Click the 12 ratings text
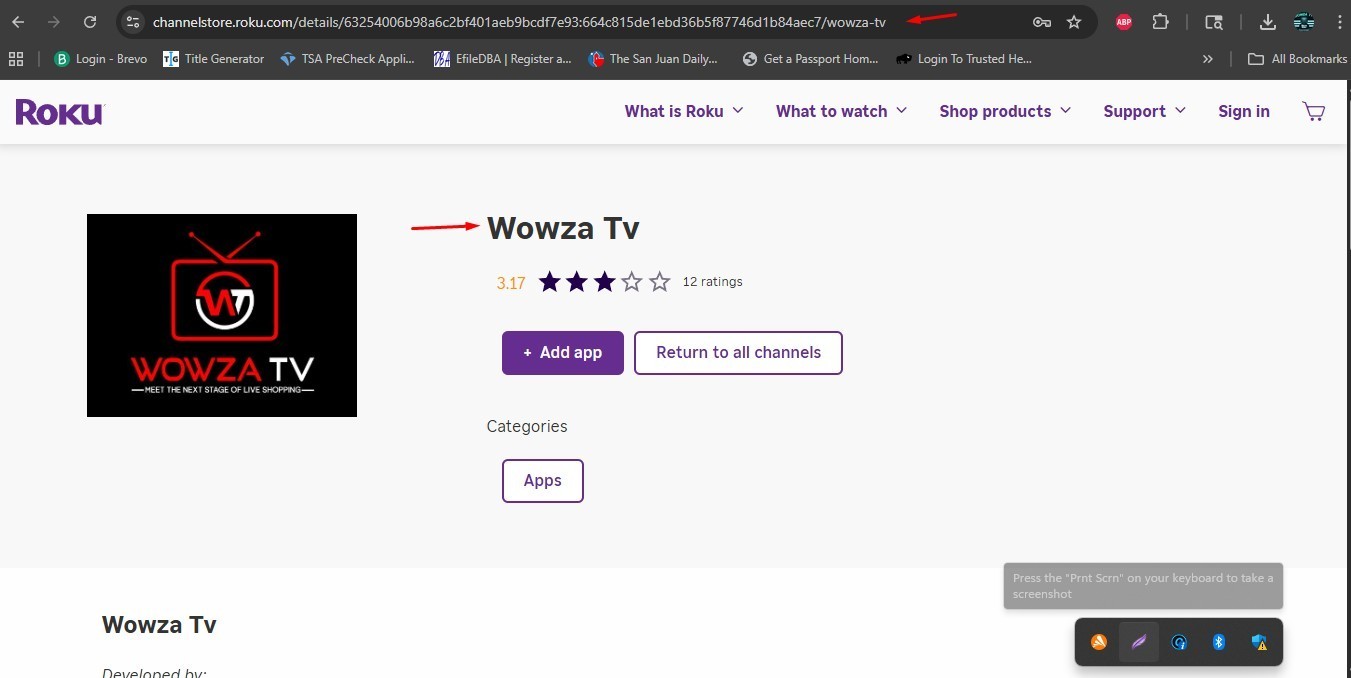Screen dimensions: 1351x678 [712, 282]
